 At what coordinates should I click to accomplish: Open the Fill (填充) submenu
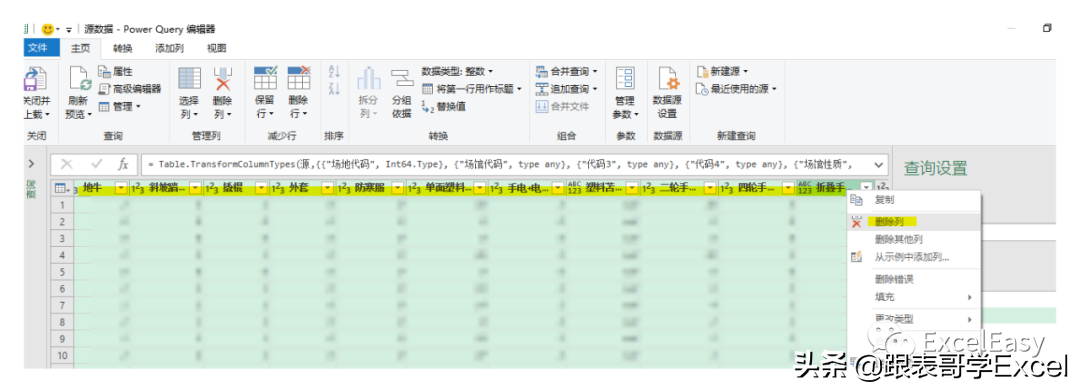click(x=913, y=297)
